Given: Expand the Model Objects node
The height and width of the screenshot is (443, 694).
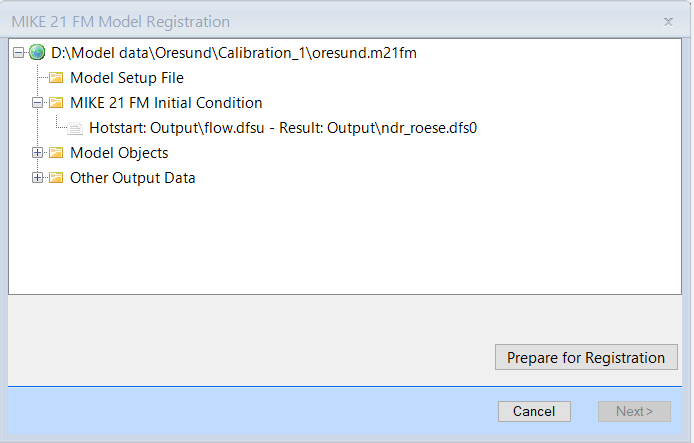Looking at the screenshot, I should (38, 153).
